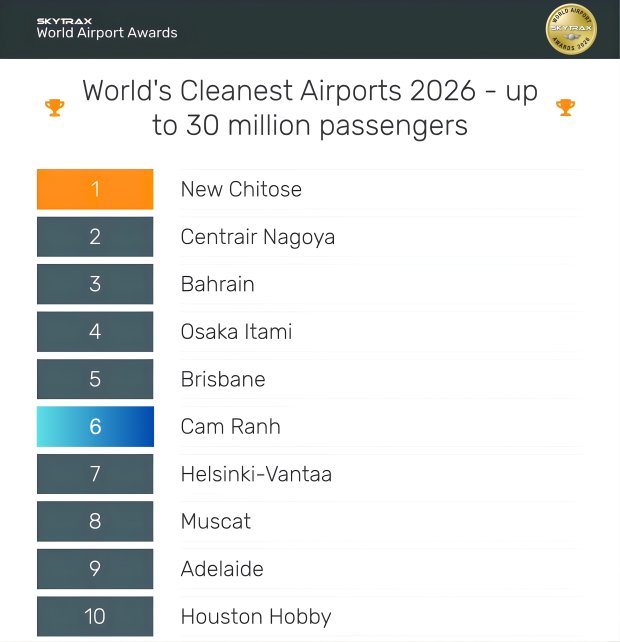Open the Osaka Itami airport entry
The height and width of the screenshot is (642, 620).
click(x=236, y=331)
